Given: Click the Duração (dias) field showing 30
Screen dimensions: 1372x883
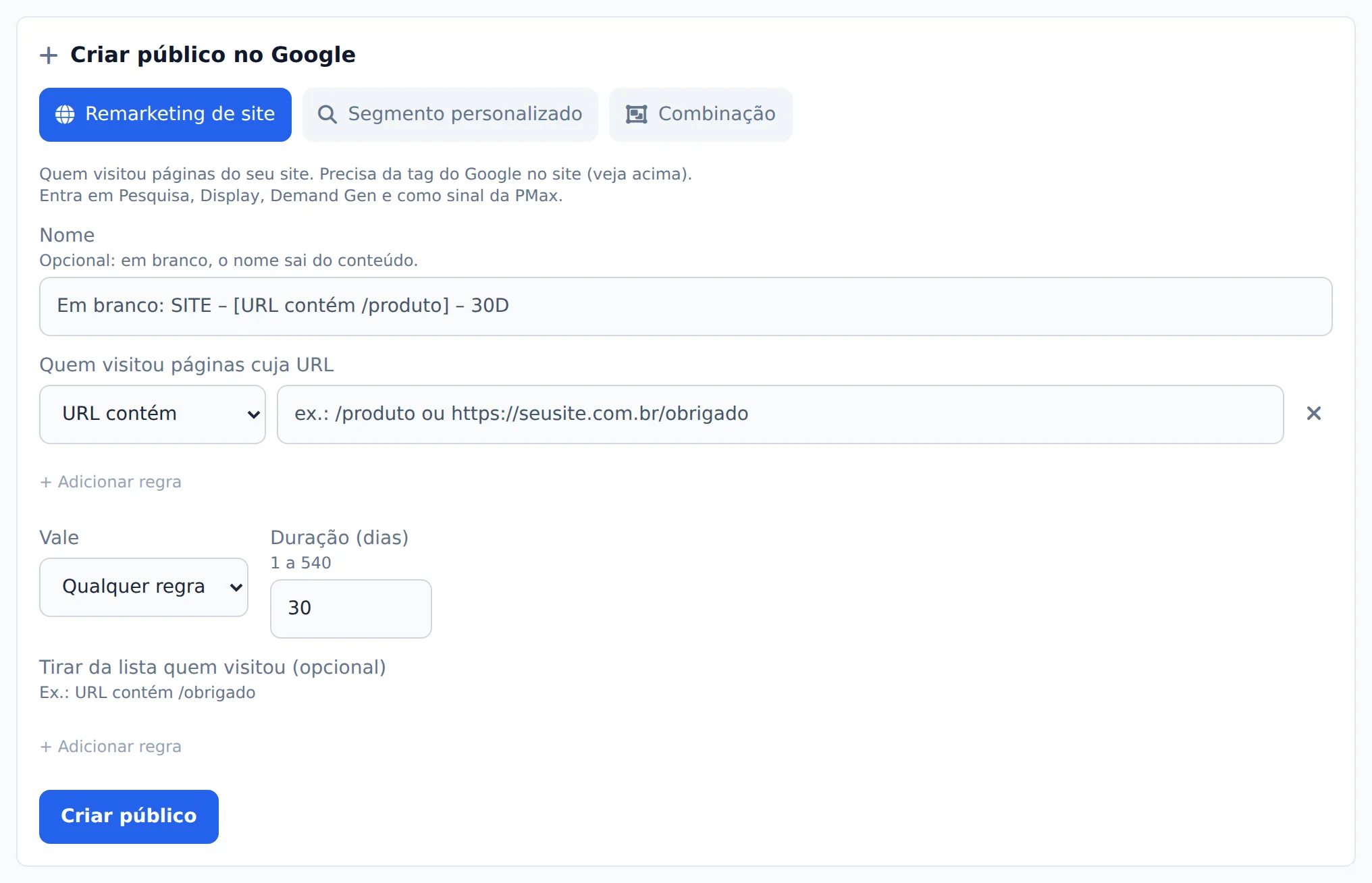Looking at the screenshot, I should point(351,609).
